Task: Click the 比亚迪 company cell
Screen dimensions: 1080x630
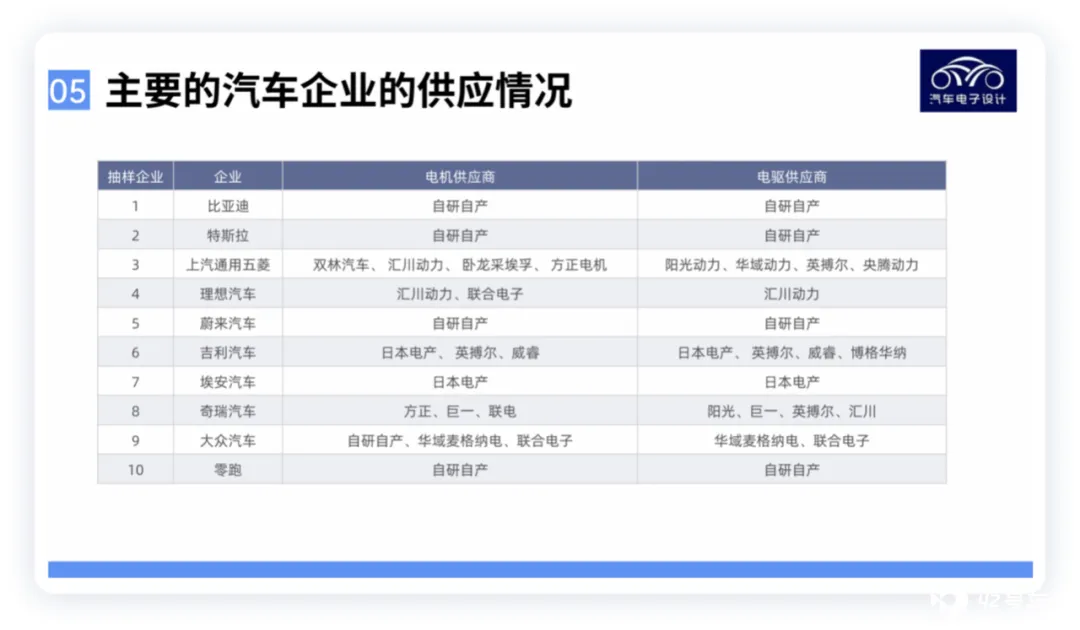Action: [228, 206]
